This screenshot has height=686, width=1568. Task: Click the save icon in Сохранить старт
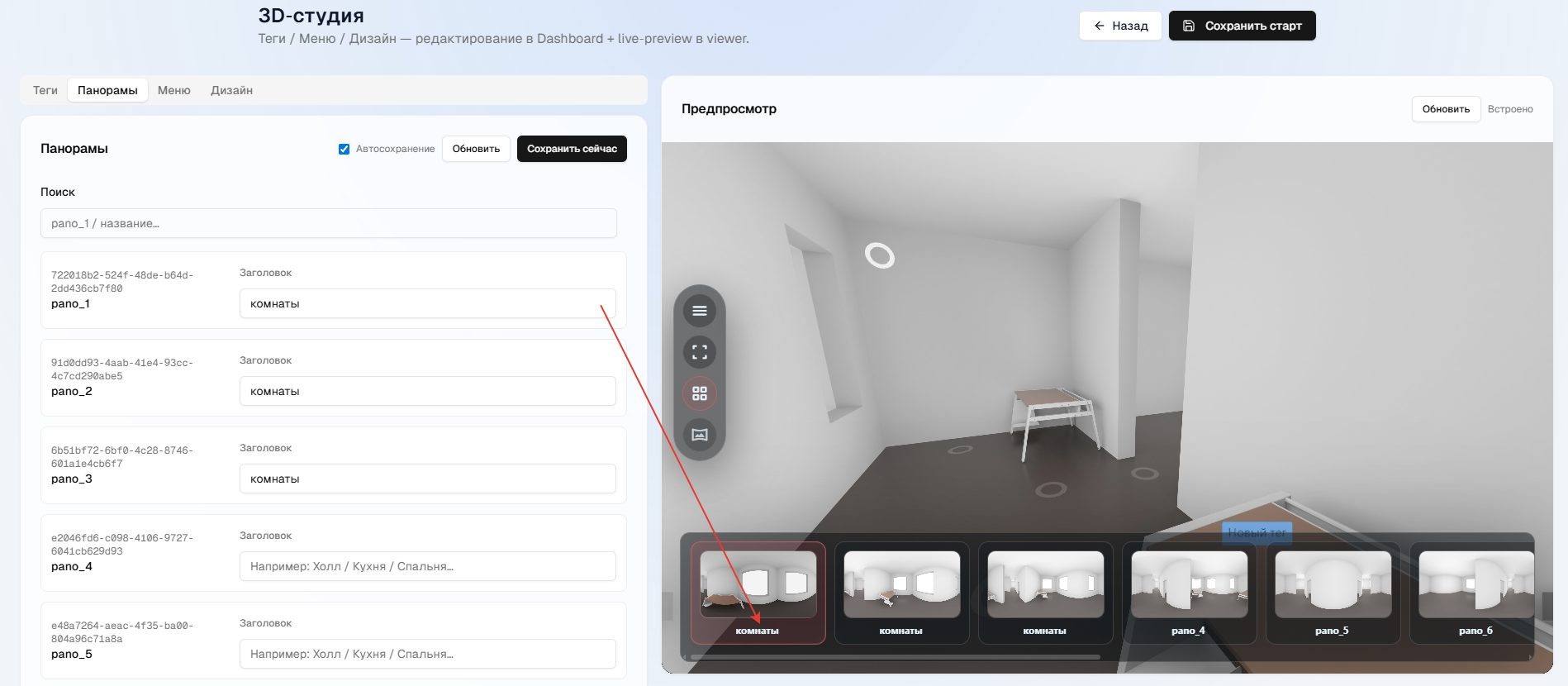click(x=1189, y=26)
